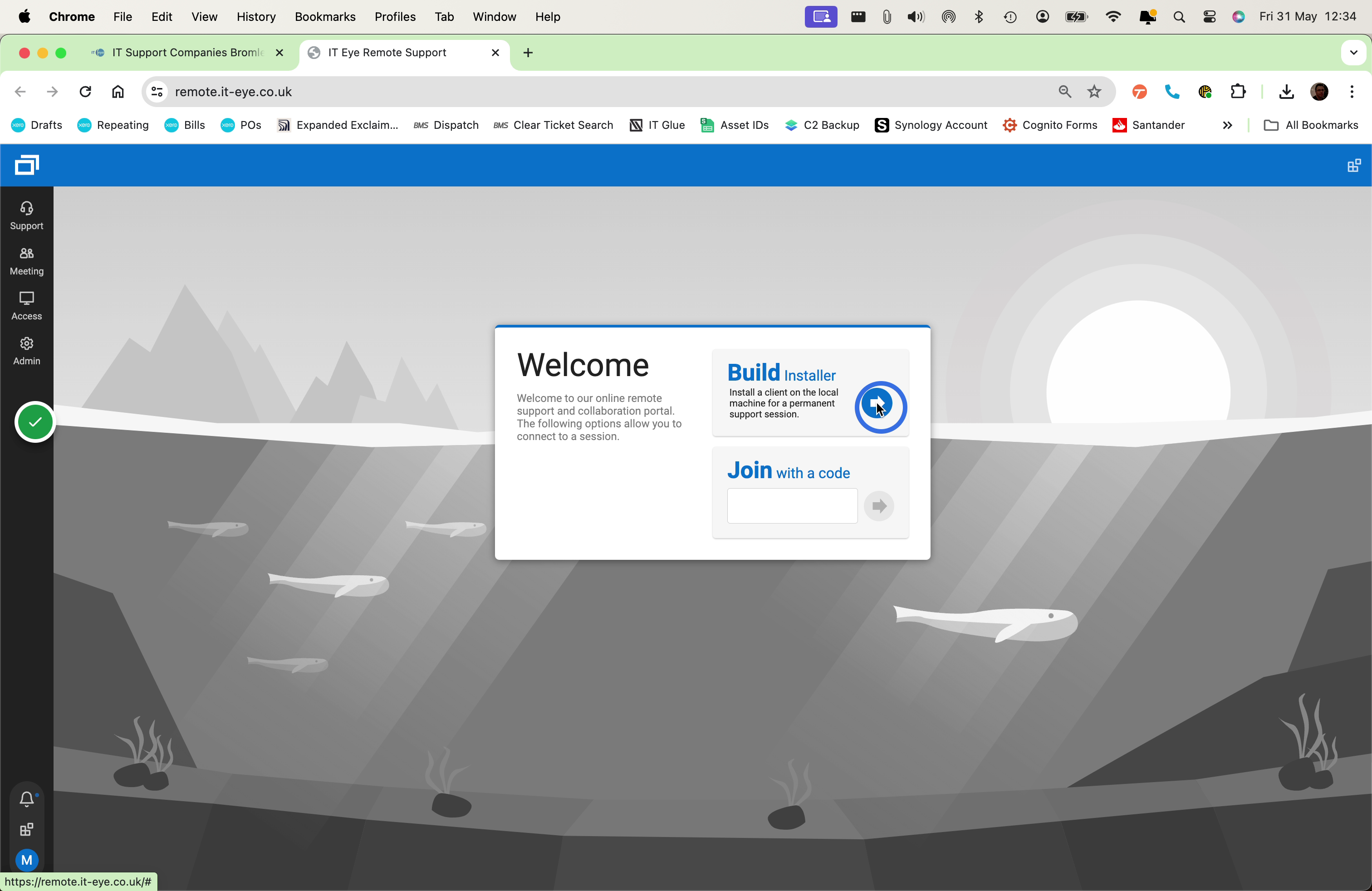Reload the page in Chrome
Screen dimensions: 1372x891
tap(85, 92)
